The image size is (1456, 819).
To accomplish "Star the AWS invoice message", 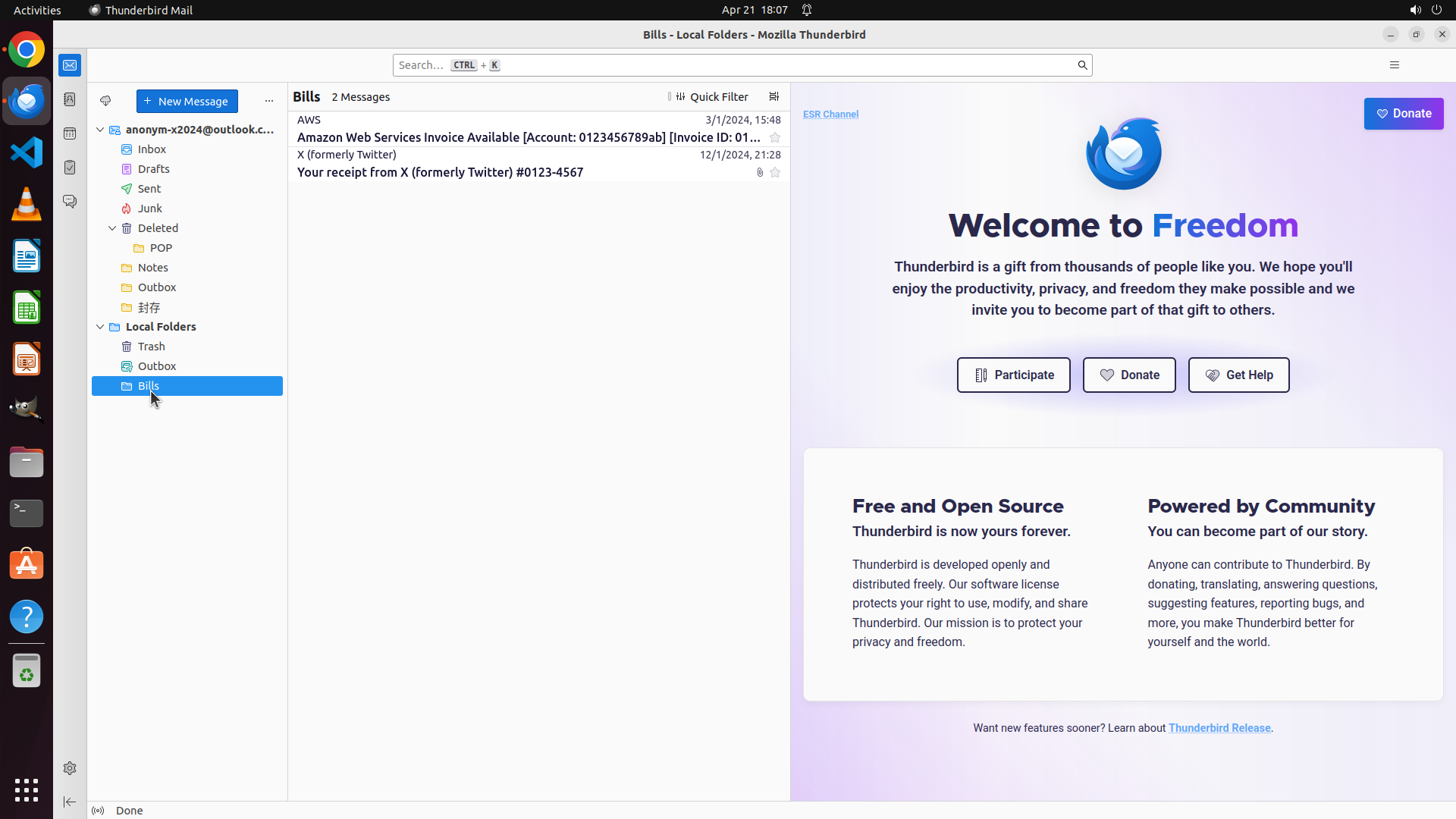I will (775, 138).
